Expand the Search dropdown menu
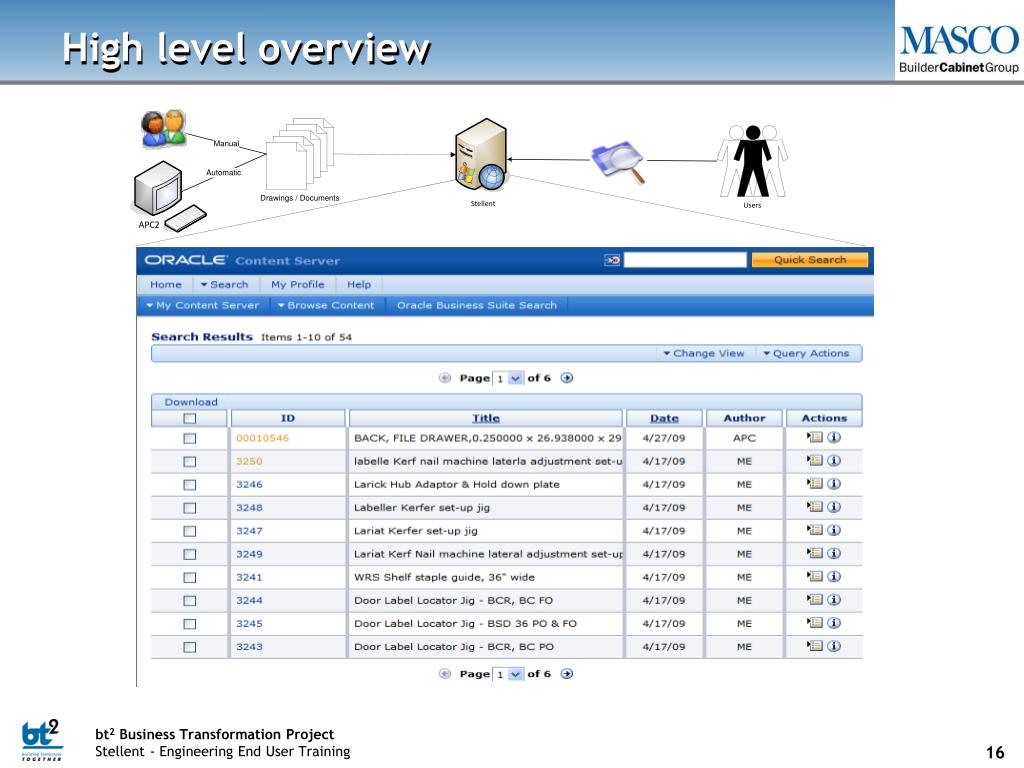Viewport: 1024px width, 768px height. [x=225, y=285]
